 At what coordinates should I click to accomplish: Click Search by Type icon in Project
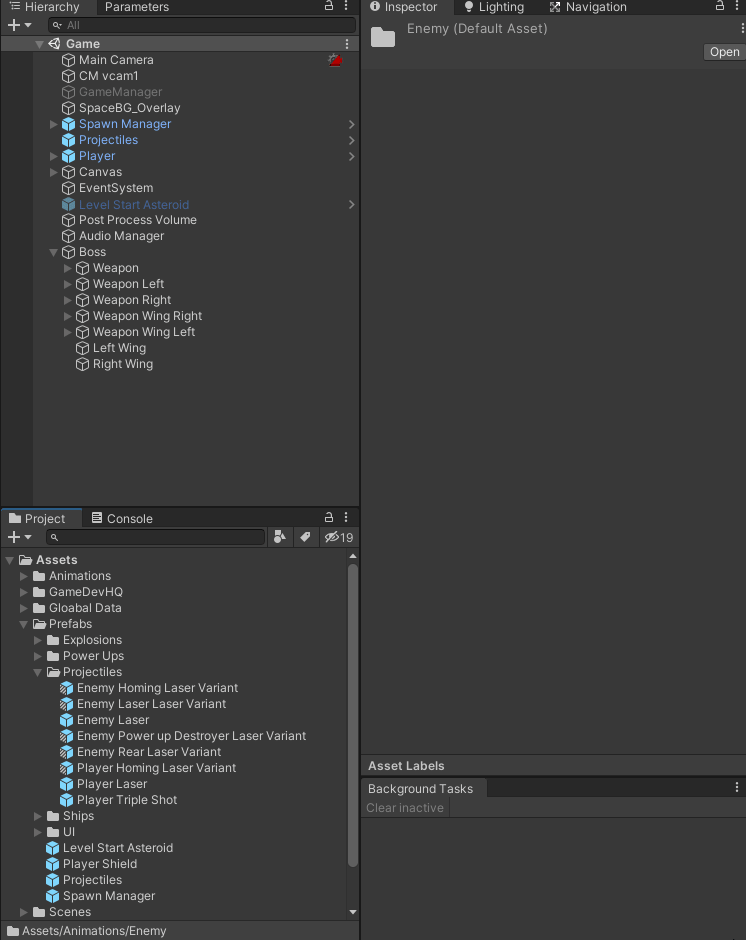click(279, 537)
